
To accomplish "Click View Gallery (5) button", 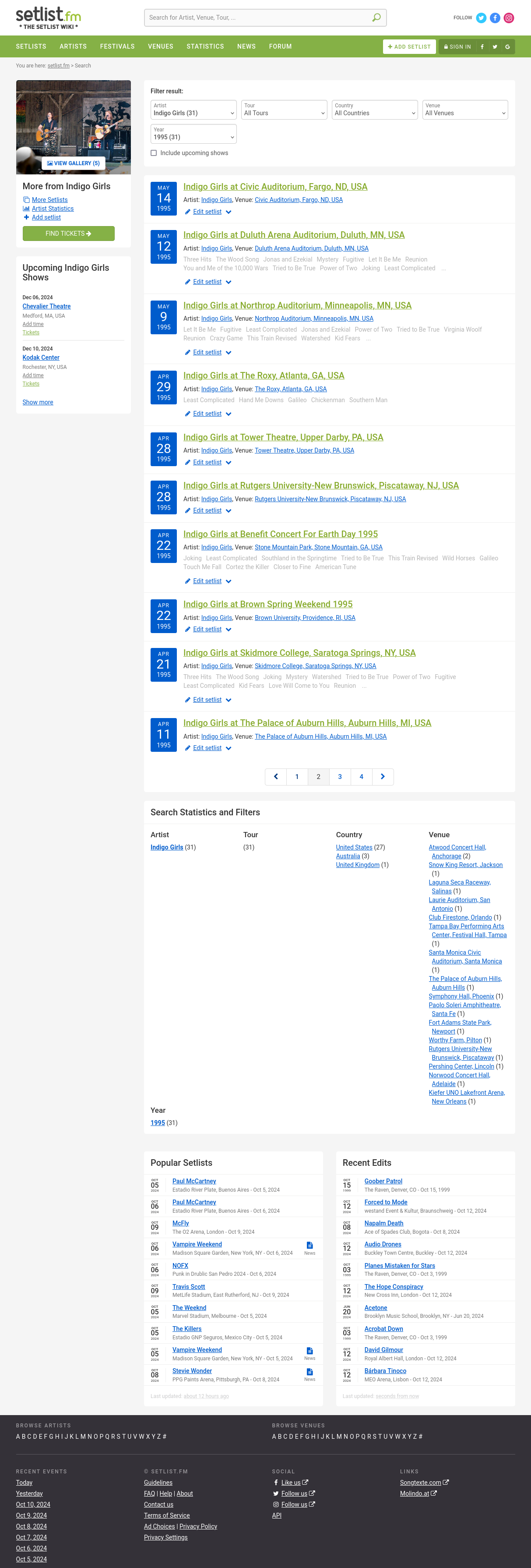I will click(74, 163).
